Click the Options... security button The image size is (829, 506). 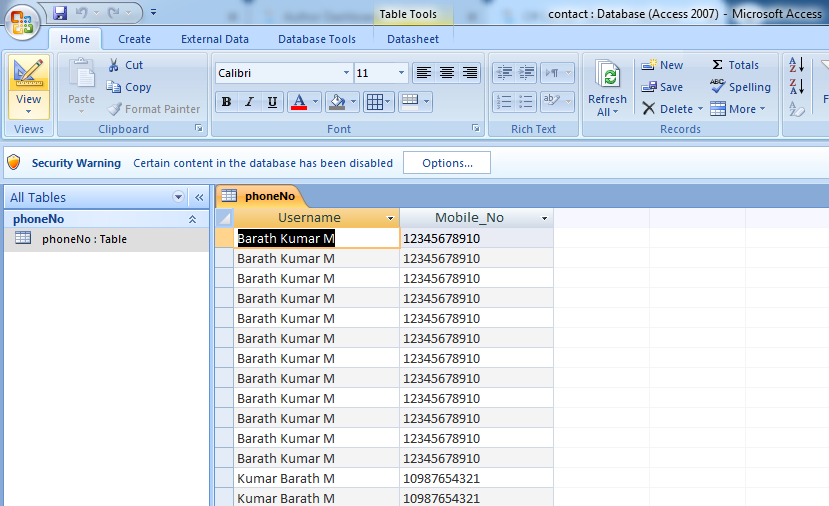pyautogui.click(x=446, y=163)
